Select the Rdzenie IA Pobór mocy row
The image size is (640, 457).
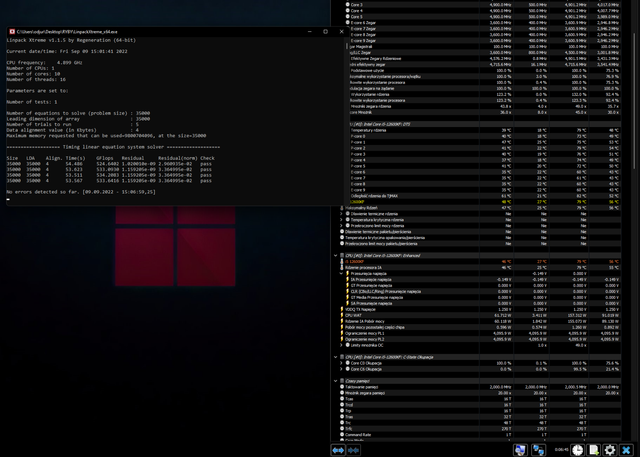pos(480,321)
